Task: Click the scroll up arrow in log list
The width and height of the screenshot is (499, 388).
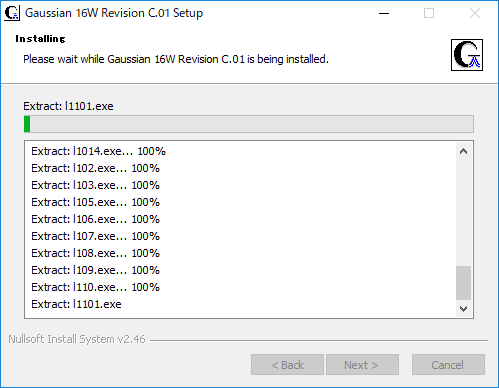Action: pos(463,151)
